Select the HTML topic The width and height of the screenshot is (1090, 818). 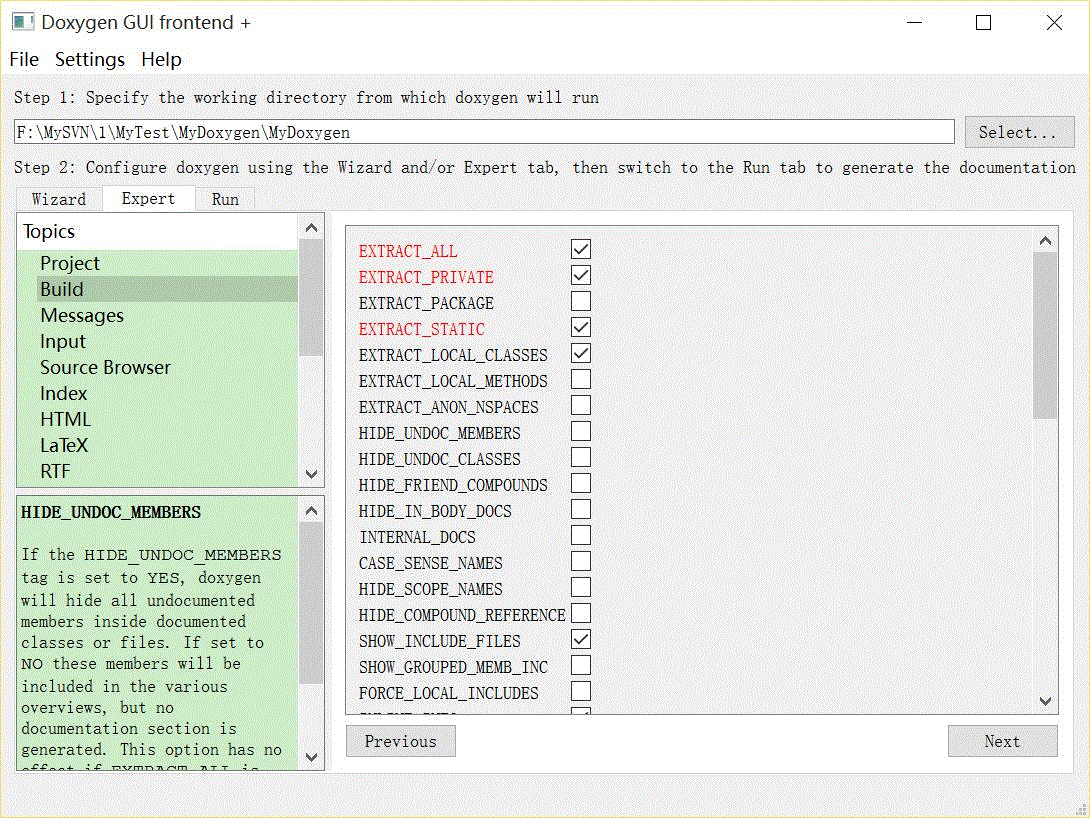pos(167,419)
